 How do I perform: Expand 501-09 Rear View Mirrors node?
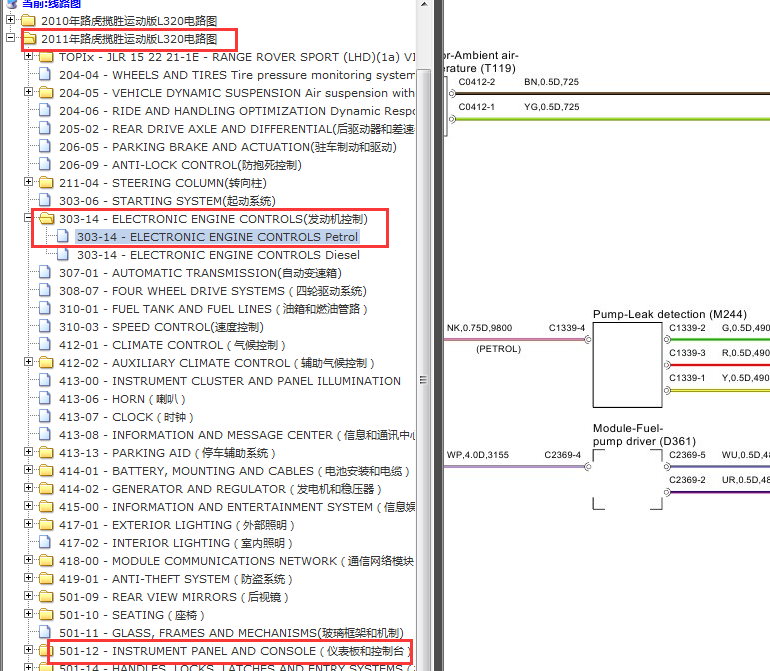[x=28, y=596]
